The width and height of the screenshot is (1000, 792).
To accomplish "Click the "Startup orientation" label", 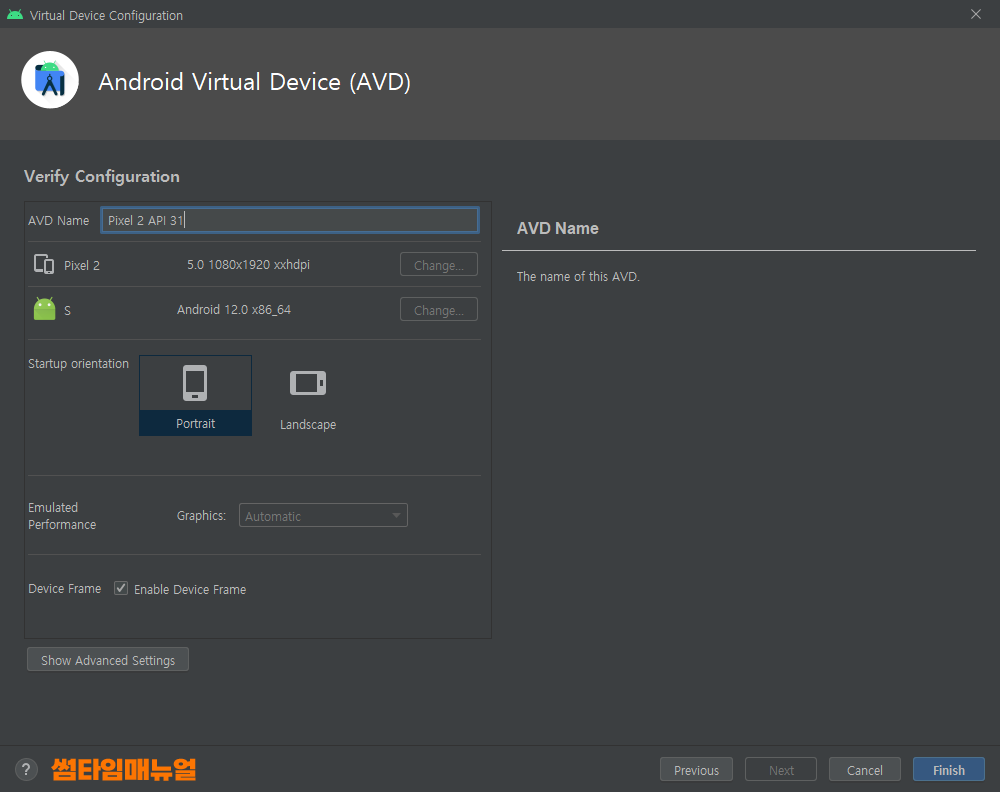I will [x=78, y=363].
